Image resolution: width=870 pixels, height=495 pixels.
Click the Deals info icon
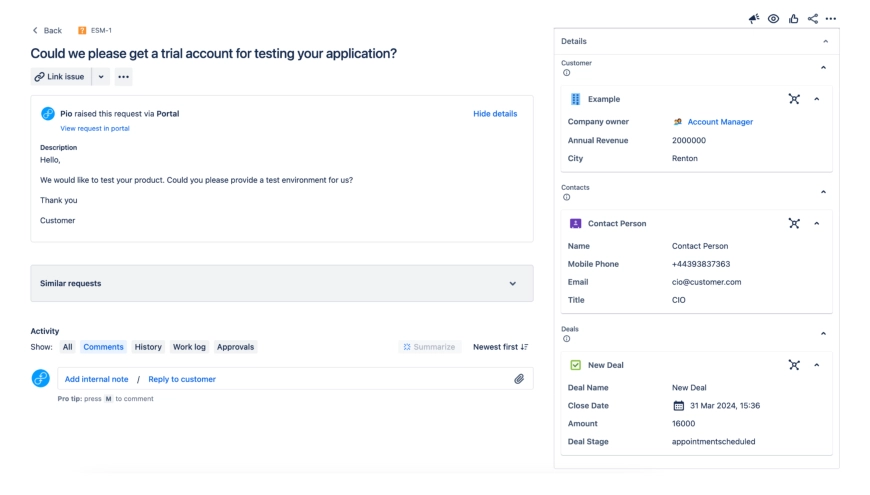[566, 339]
